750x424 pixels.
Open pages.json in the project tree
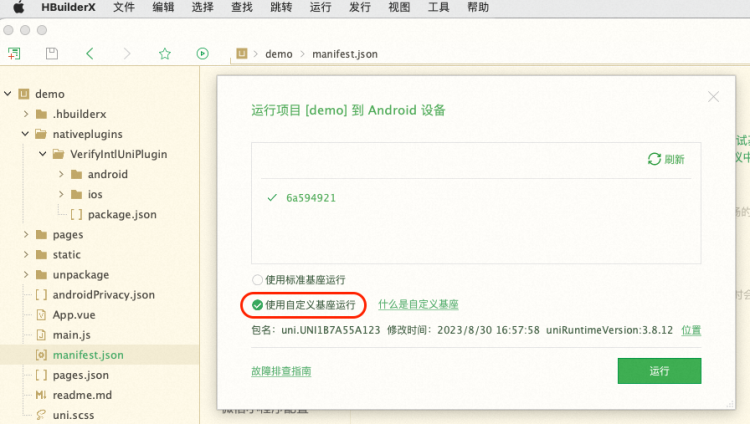pyautogui.click(x=80, y=375)
